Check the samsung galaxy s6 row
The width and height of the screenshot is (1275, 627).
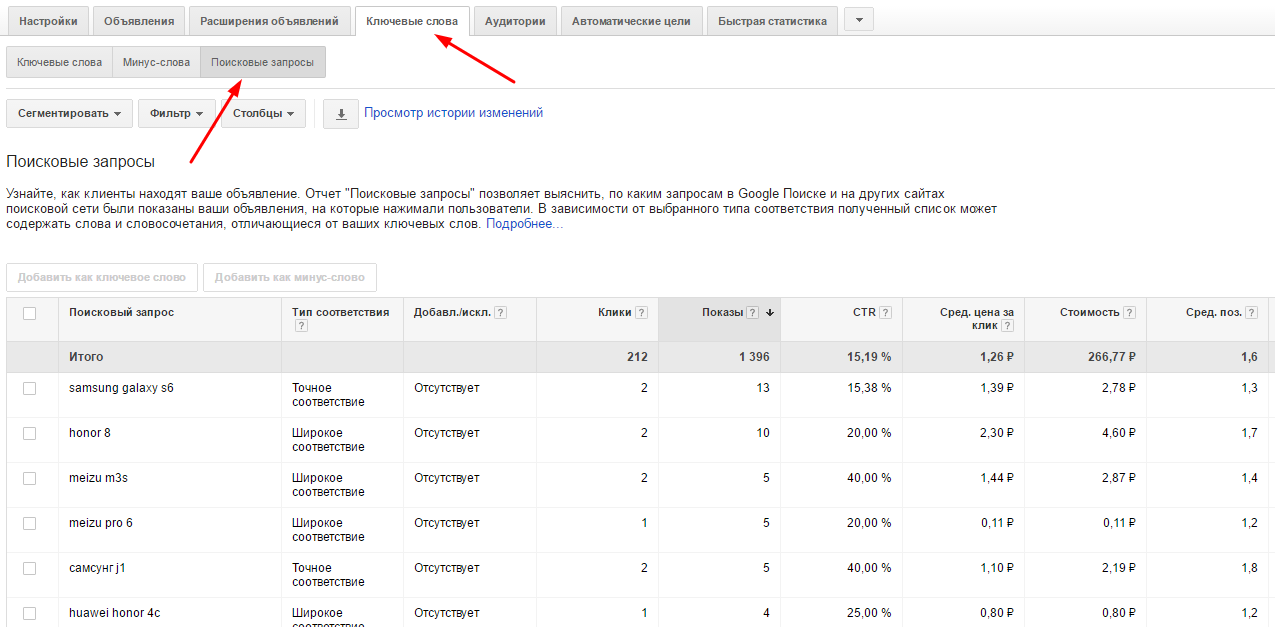(x=29, y=388)
